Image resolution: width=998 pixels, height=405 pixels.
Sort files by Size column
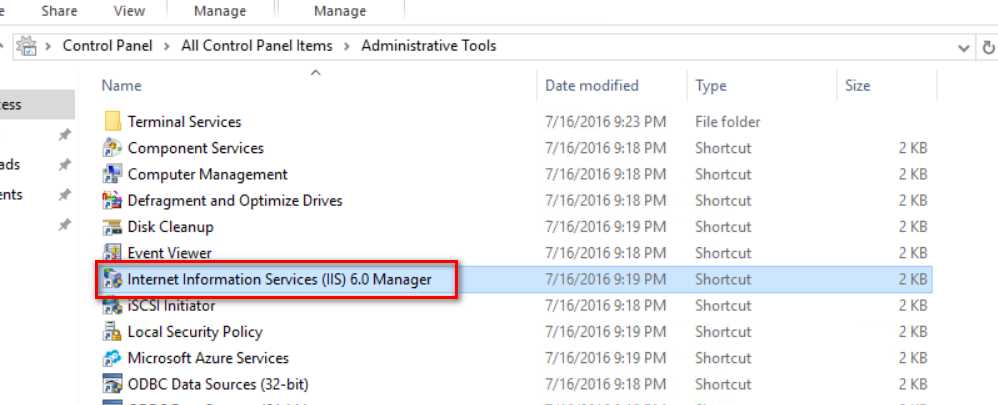point(857,85)
